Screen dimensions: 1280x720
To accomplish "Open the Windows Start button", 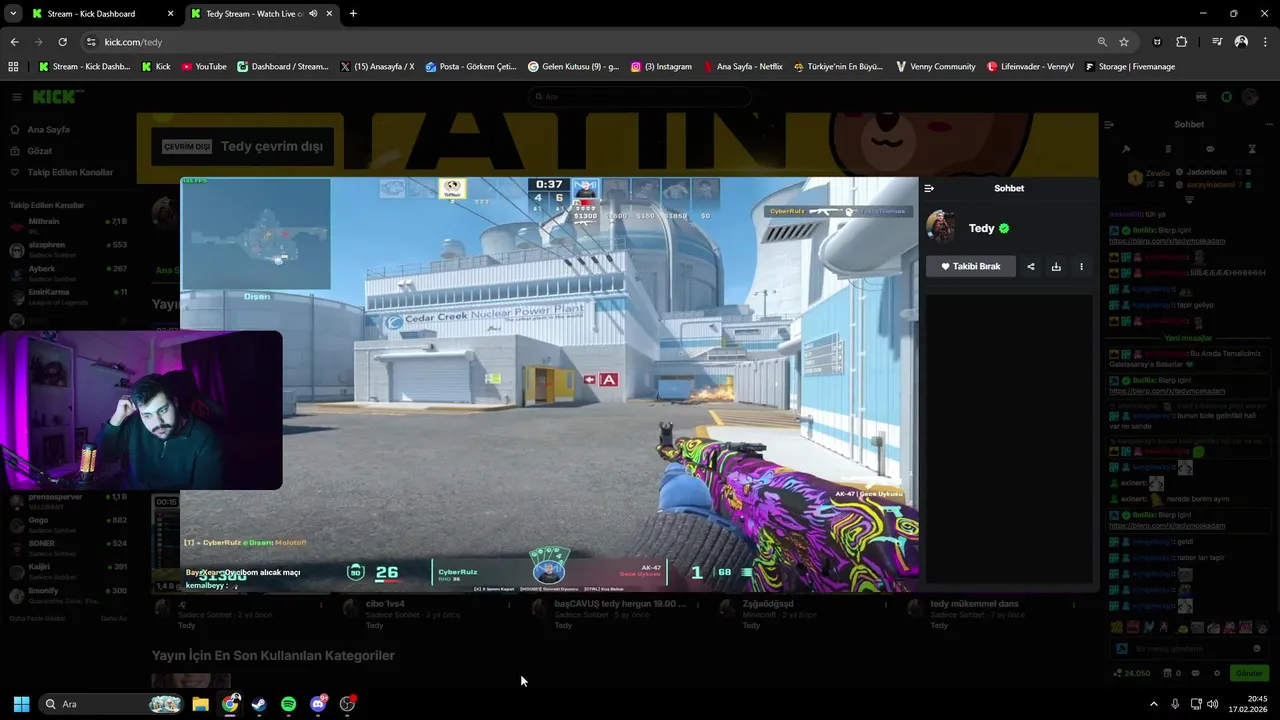I will (21, 704).
